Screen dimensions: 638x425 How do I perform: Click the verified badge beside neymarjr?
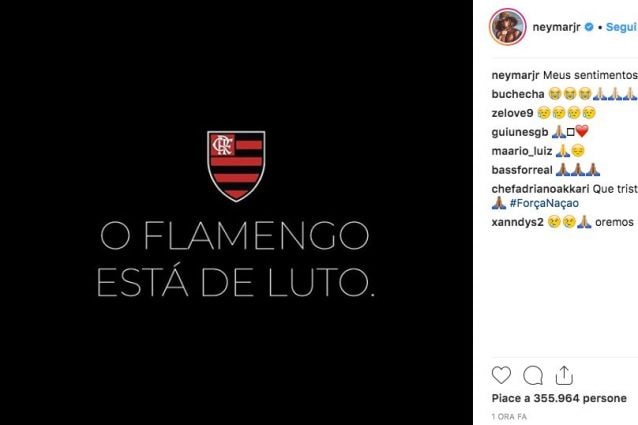589,27
